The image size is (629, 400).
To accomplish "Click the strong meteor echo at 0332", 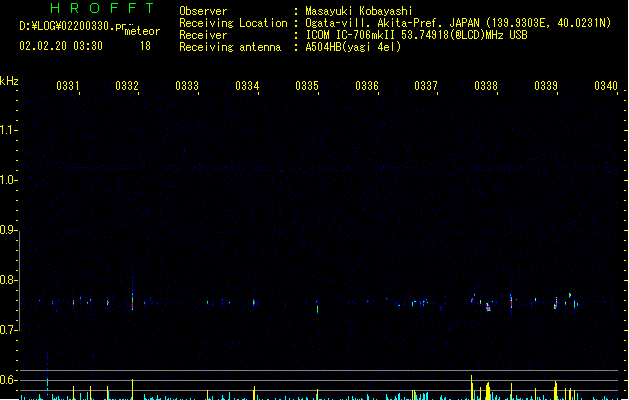I will pos(132,301).
